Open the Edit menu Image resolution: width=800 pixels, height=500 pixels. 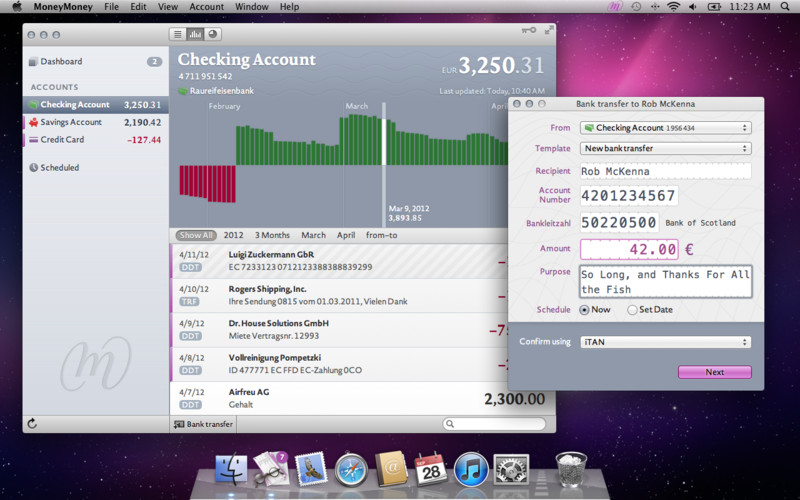(138, 7)
